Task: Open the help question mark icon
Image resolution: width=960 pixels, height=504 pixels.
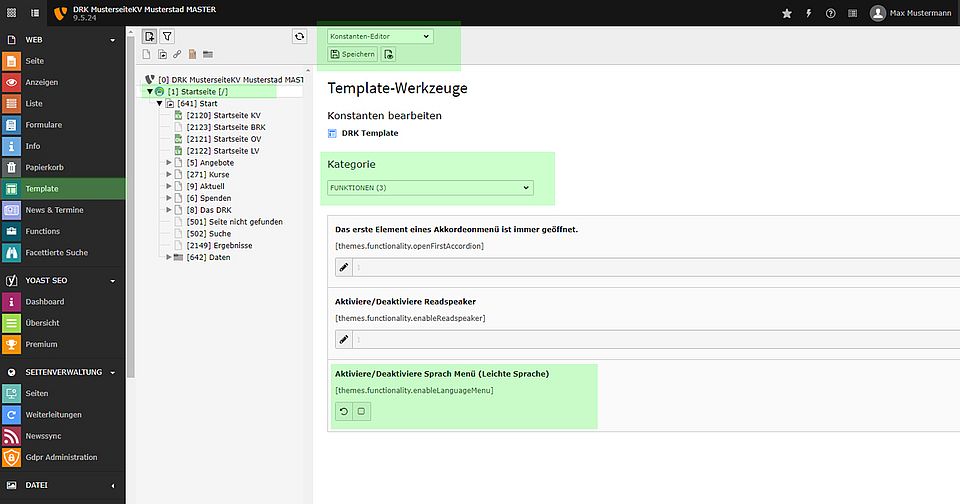Action: (x=830, y=13)
